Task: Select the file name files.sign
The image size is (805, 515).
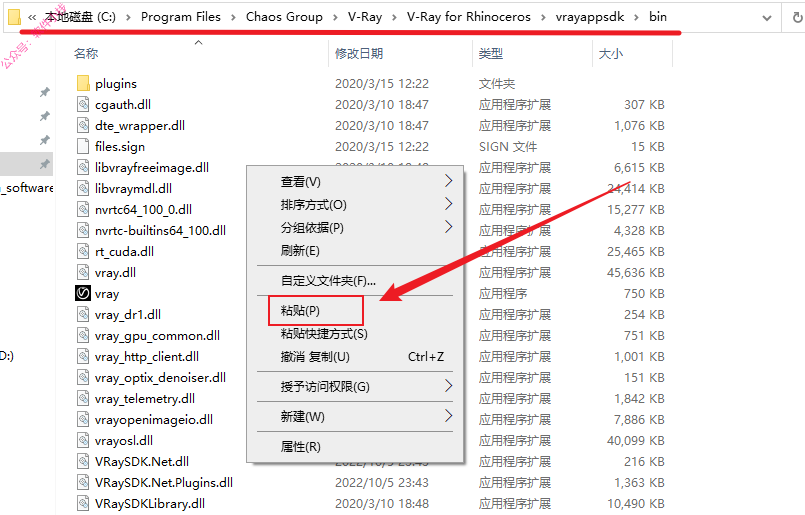Action: pyautogui.click(x=120, y=147)
